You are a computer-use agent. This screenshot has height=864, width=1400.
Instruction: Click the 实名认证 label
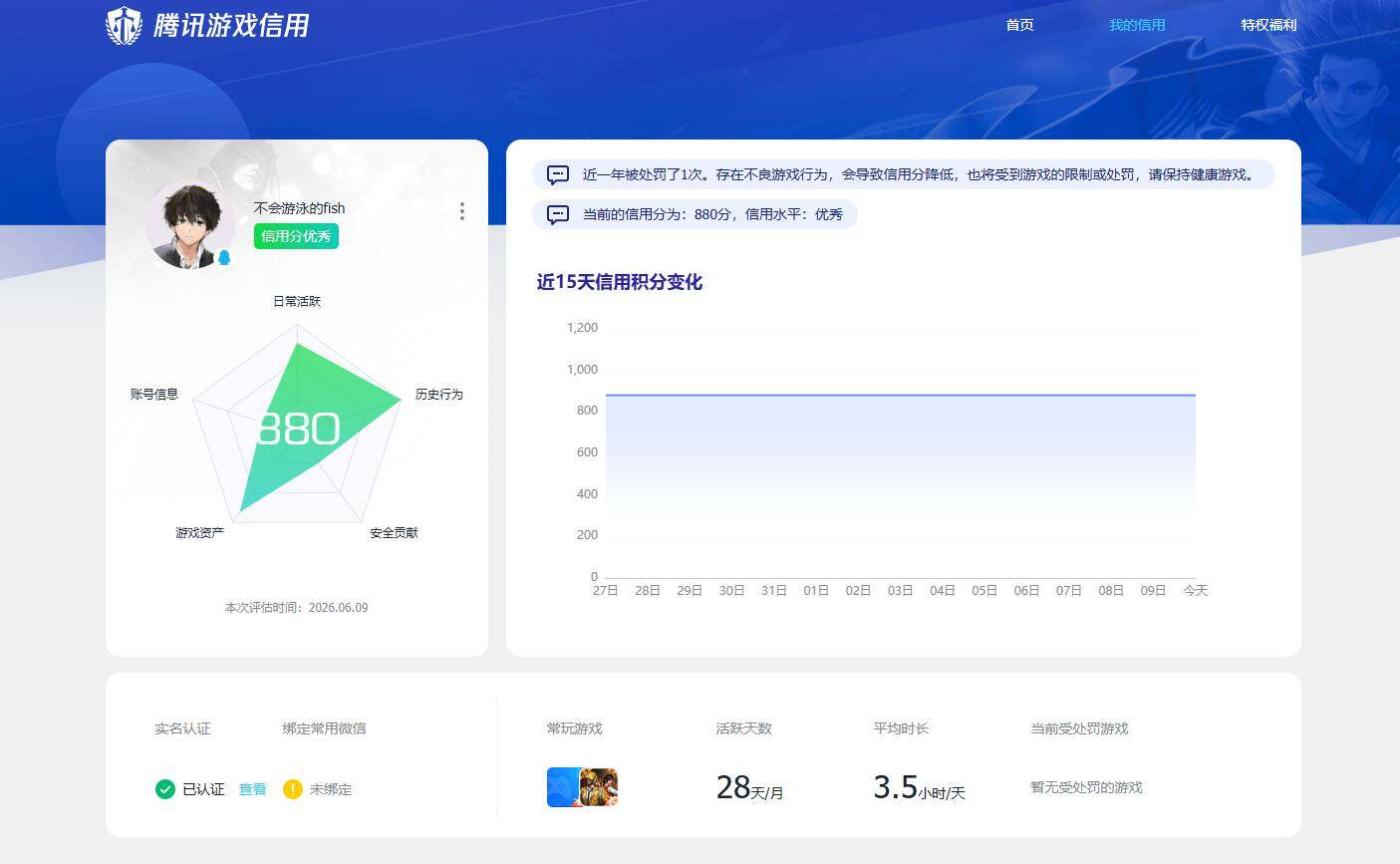182,728
